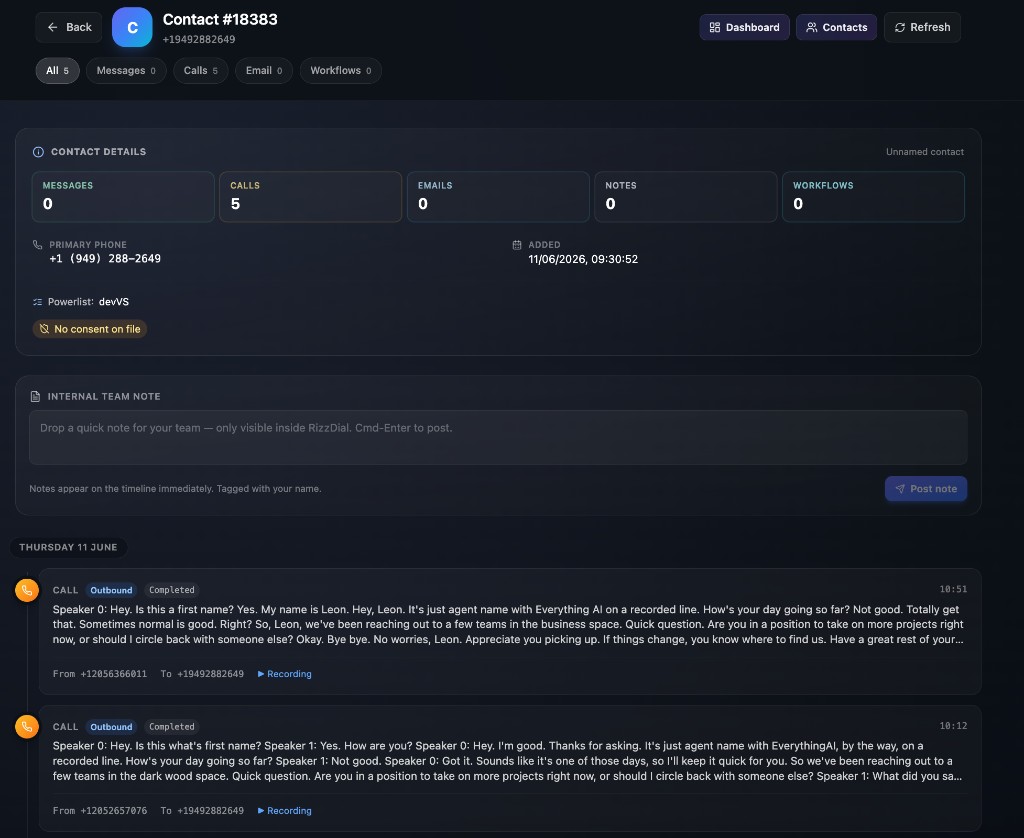1024x838 pixels.
Task: Click Completed tag on the 10:12 call
Action: click(172, 726)
